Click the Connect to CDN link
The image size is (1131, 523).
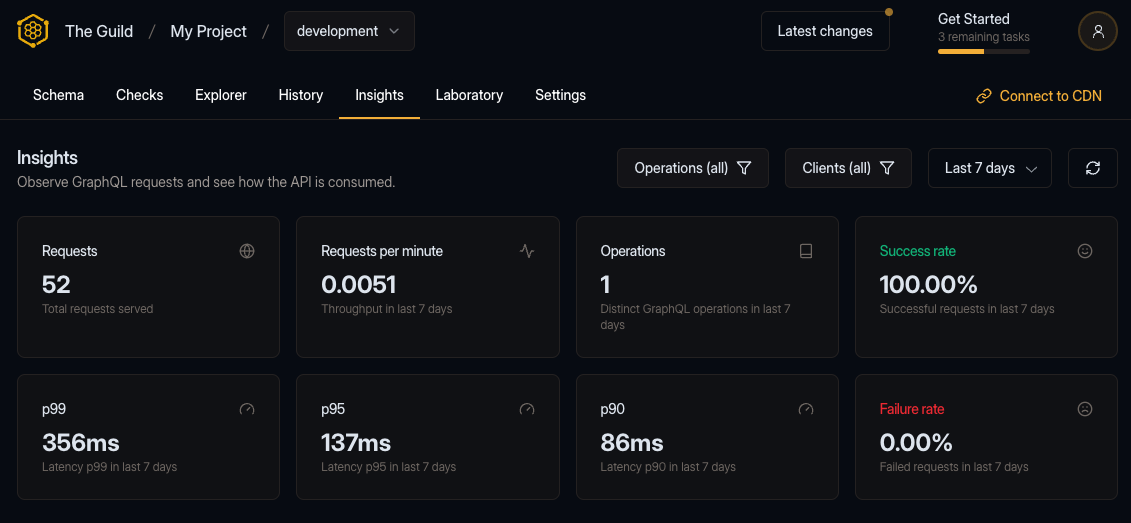(1039, 96)
